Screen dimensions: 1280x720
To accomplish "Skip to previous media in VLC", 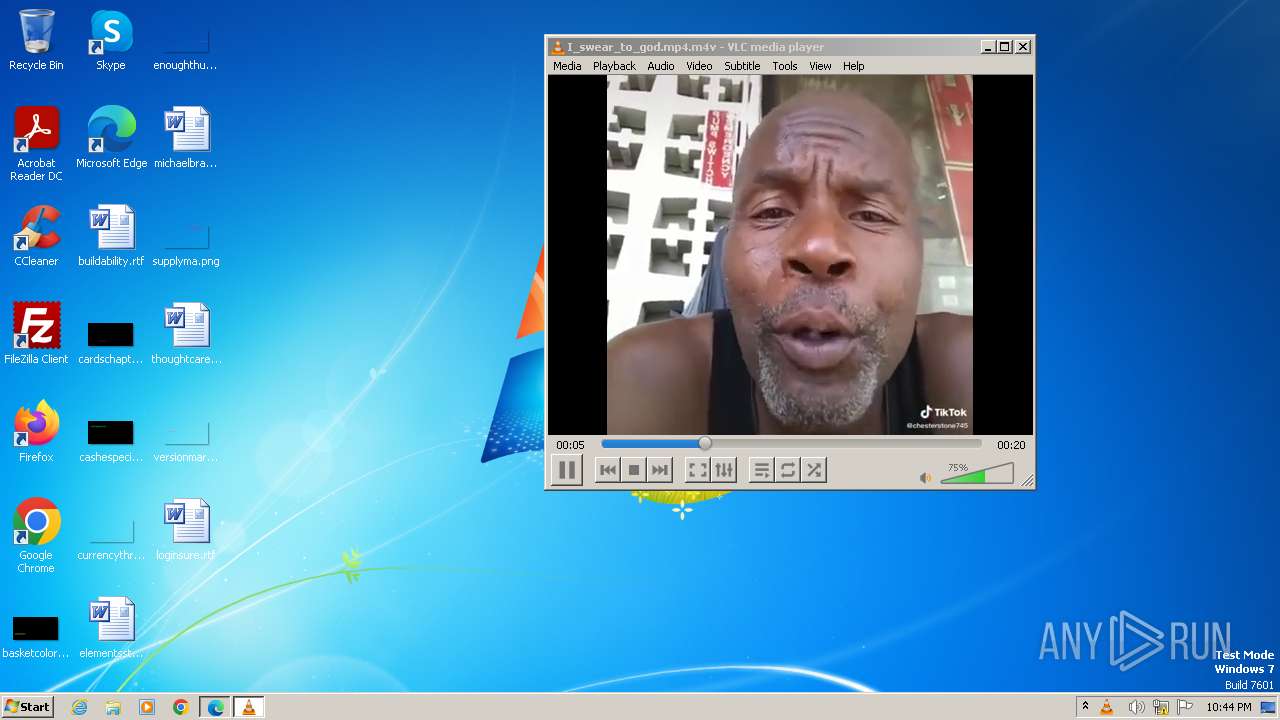I will pos(607,470).
